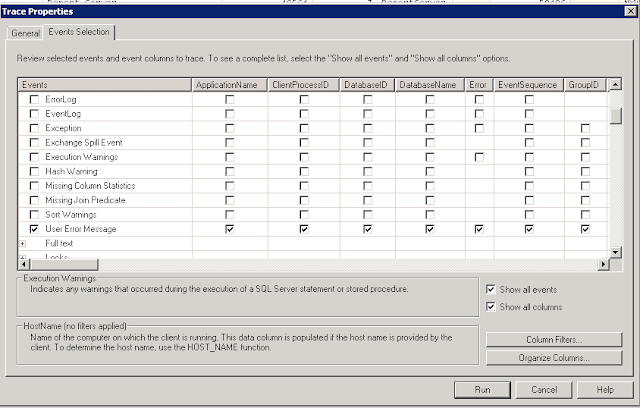Tick the Exchange Spill Event checkbox

pyautogui.click(x=34, y=142)
